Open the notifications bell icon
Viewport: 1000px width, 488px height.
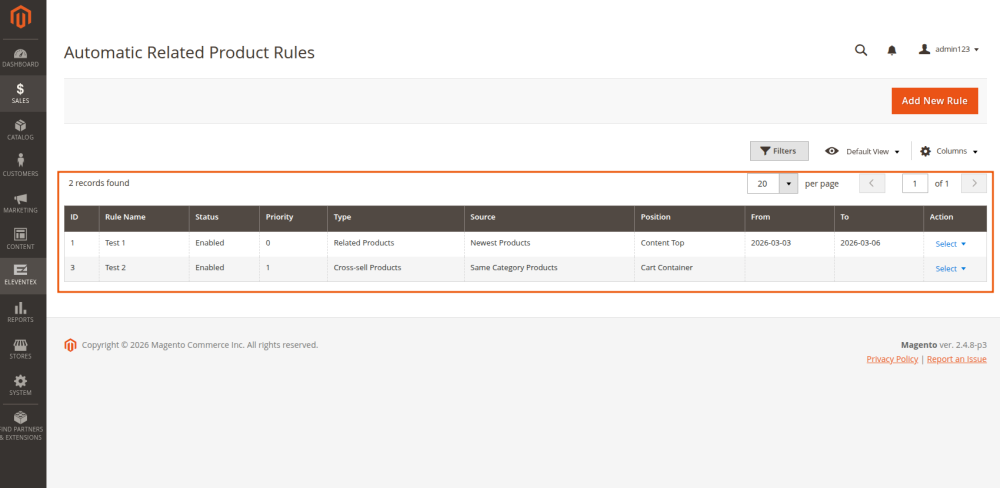click(x=892, y=50)
